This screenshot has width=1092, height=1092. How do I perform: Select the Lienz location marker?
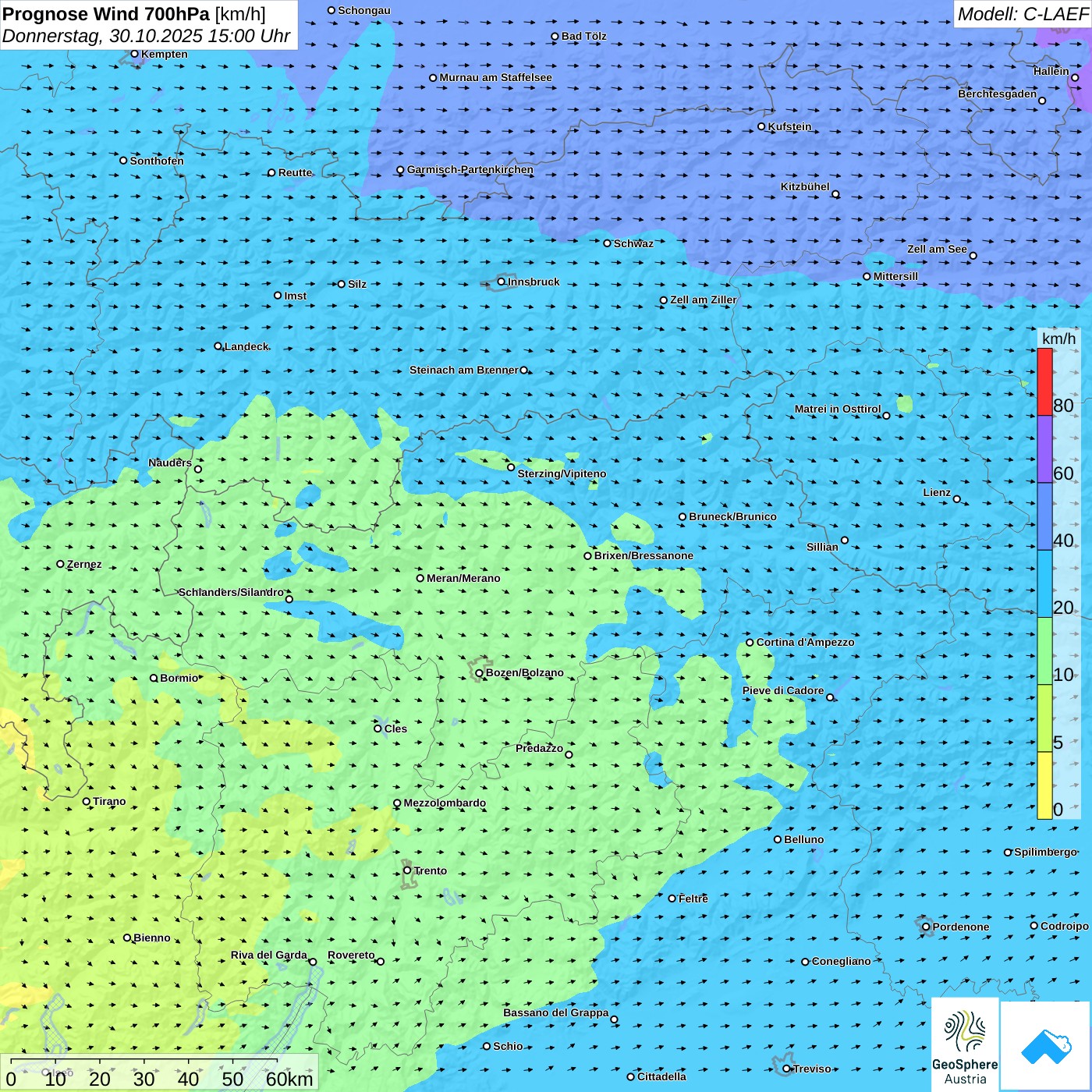coord(957,499)
